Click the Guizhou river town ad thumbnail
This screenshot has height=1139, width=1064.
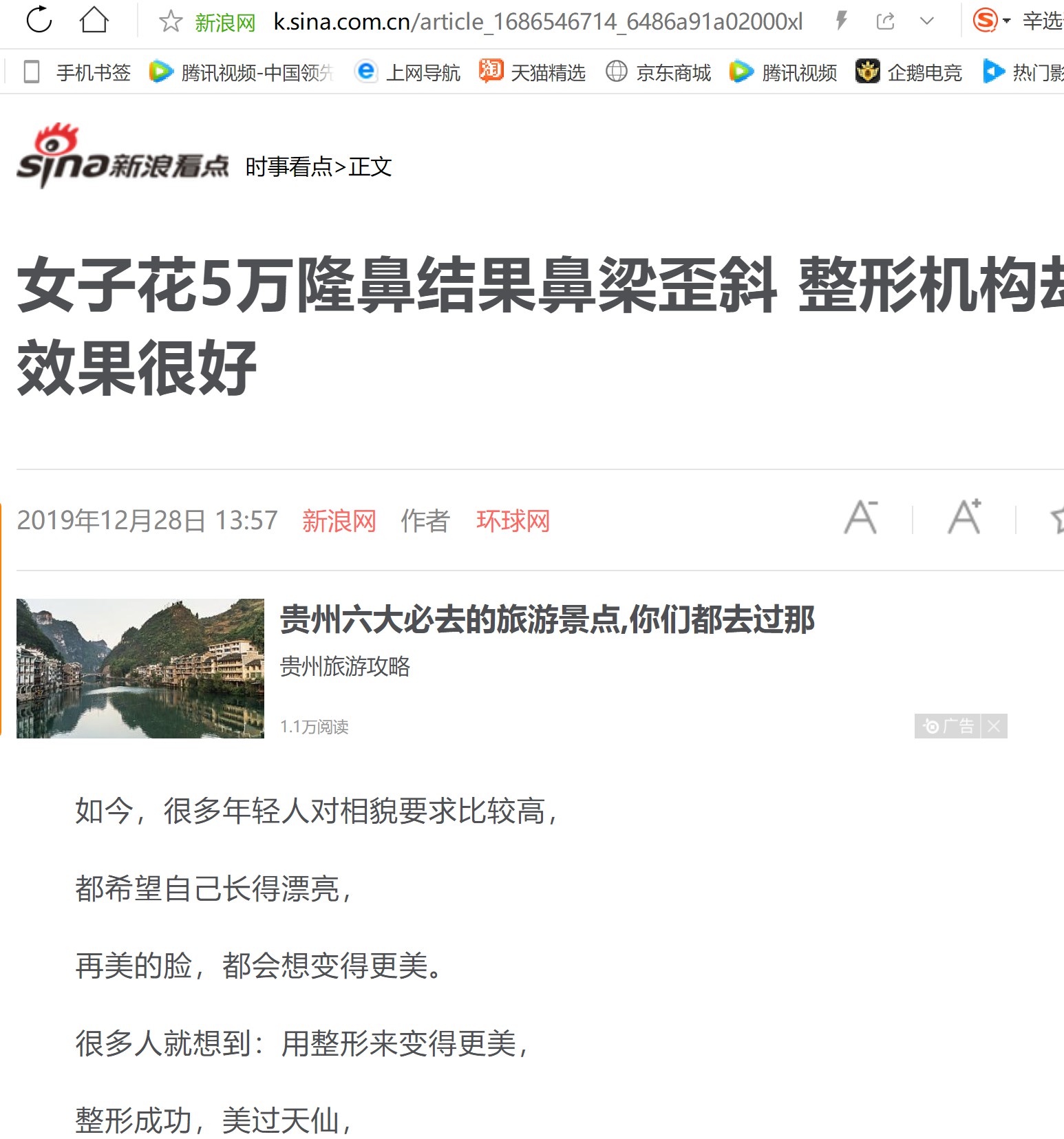[140, 668]
